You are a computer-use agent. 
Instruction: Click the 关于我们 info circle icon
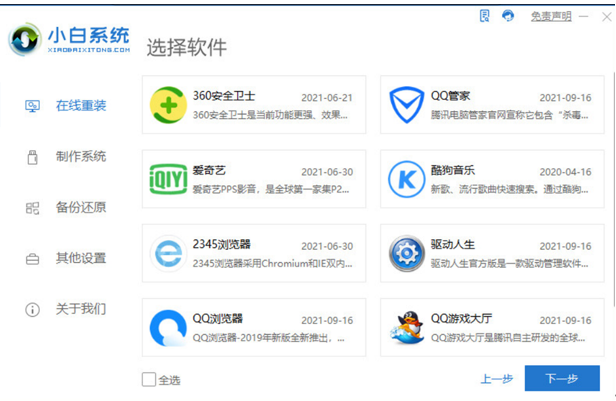pos(32,309)
